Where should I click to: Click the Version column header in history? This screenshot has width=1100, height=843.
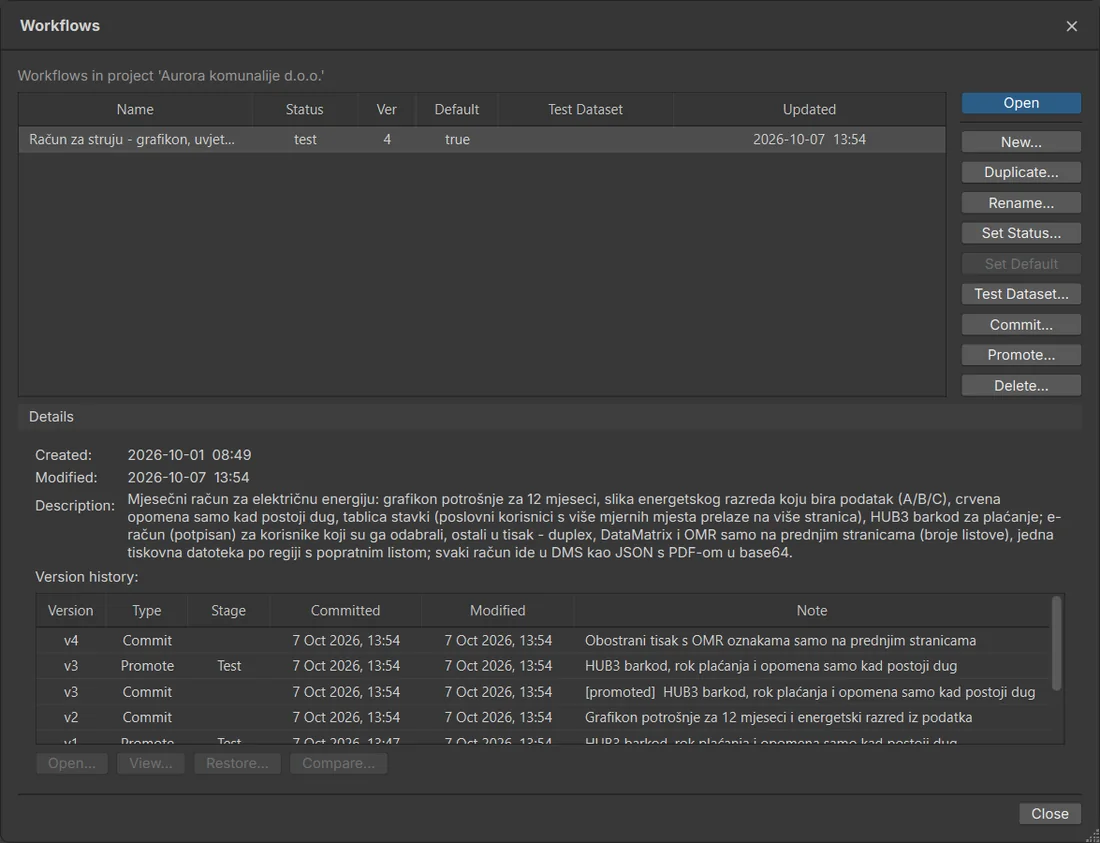(x=70, y=611)
